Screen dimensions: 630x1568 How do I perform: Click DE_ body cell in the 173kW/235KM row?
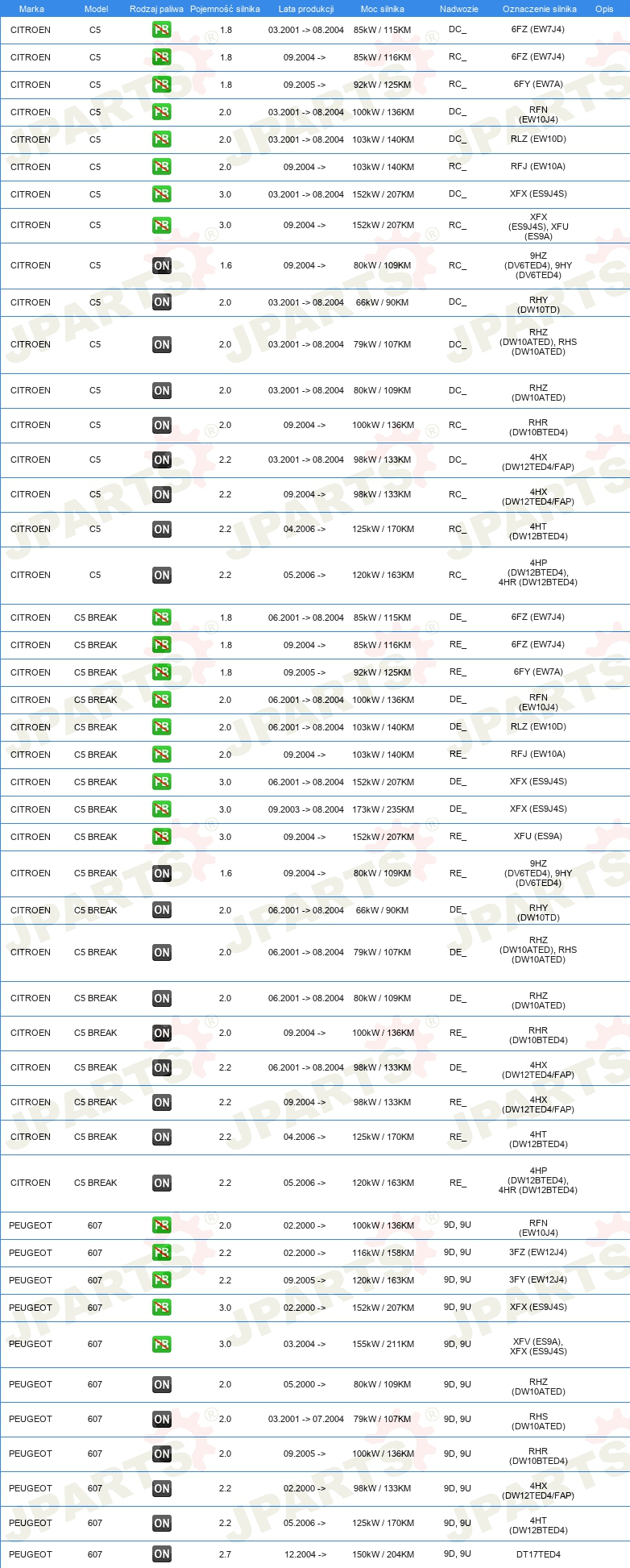pos(458,809)
